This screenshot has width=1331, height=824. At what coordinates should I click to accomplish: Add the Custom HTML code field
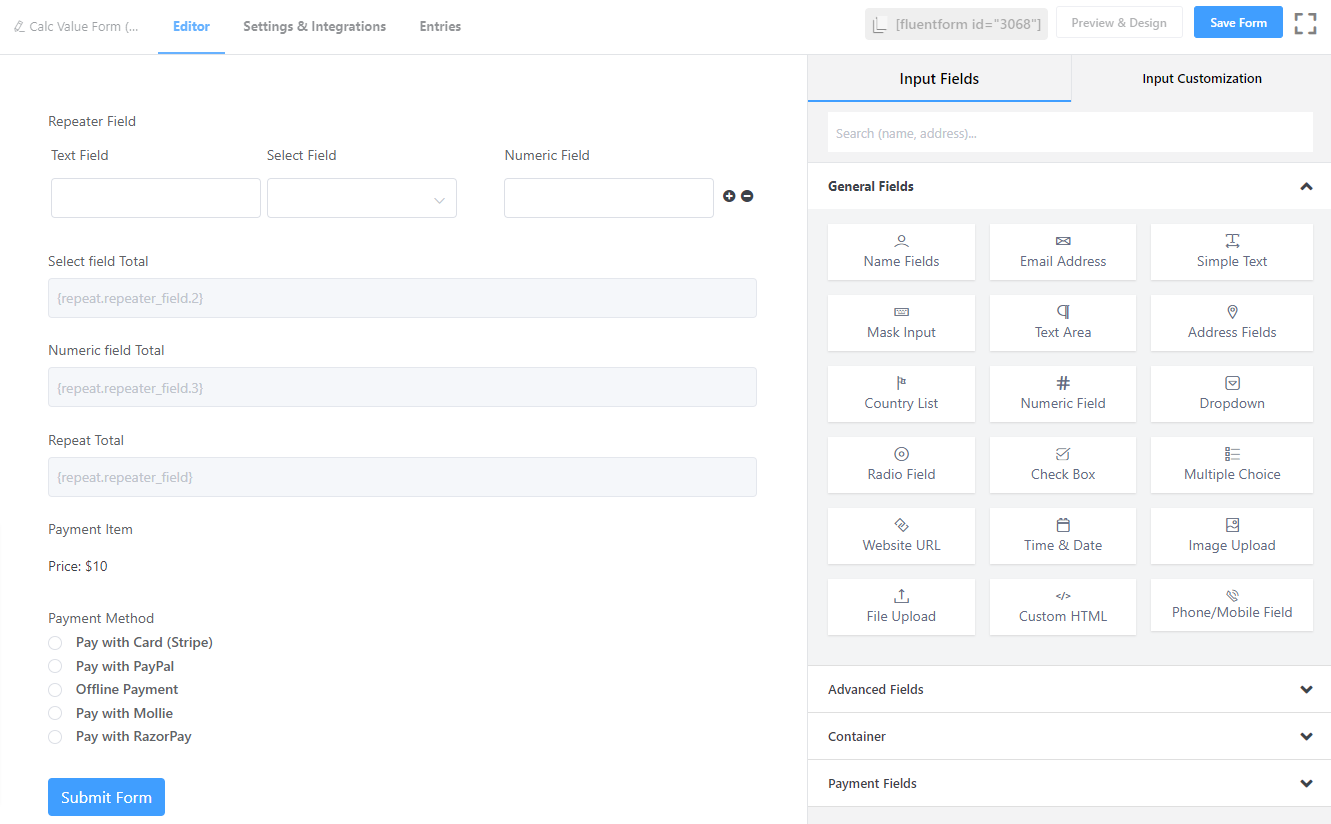[x=1062, y=606]
